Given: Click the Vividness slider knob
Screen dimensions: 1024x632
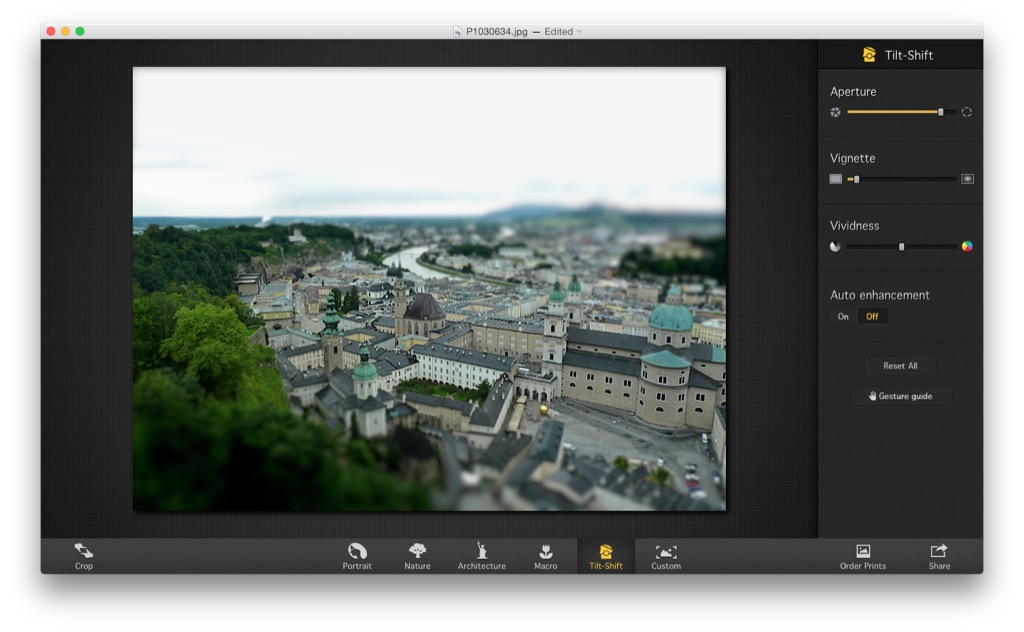Looking at the screenshot, I should pyautogui.click(x=901, y=246).
